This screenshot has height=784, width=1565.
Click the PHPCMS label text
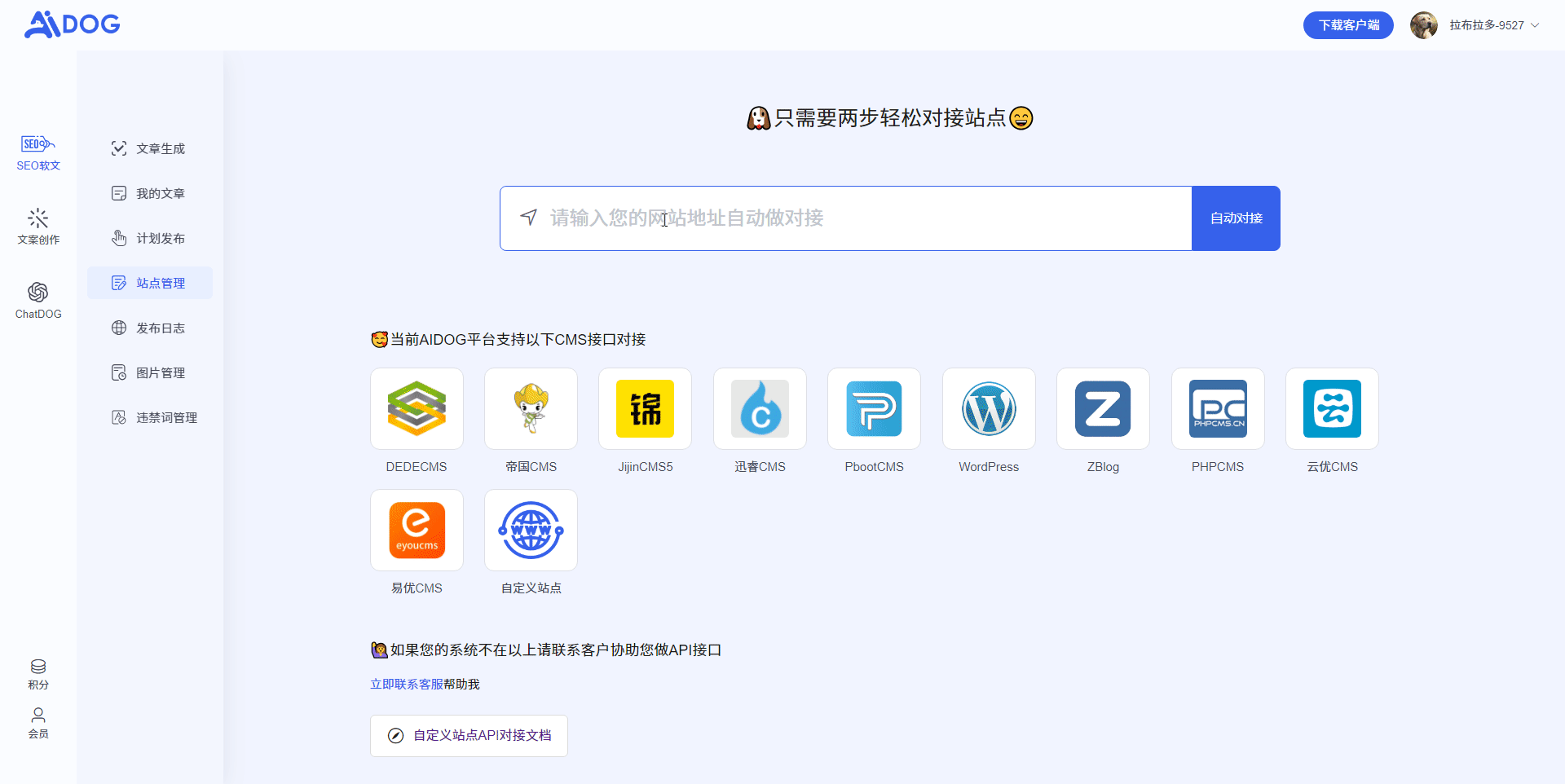coord(1218,467)
